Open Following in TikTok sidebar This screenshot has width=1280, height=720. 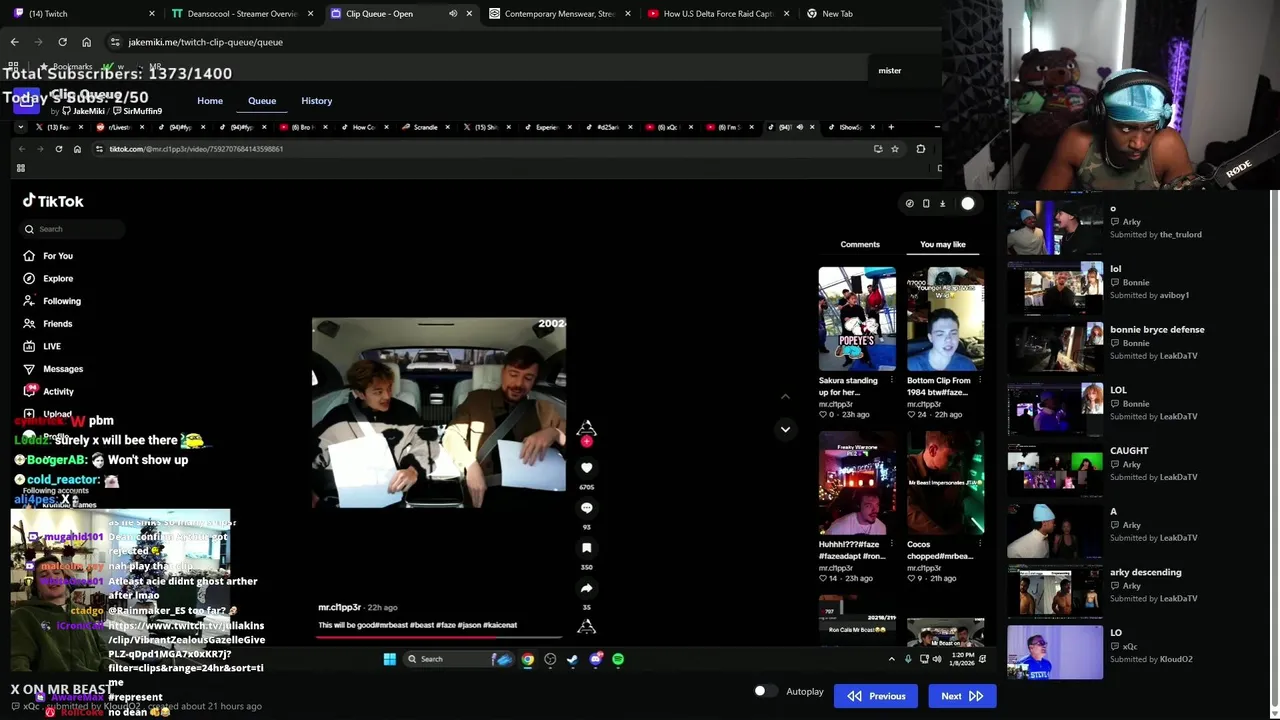[53, 301]
